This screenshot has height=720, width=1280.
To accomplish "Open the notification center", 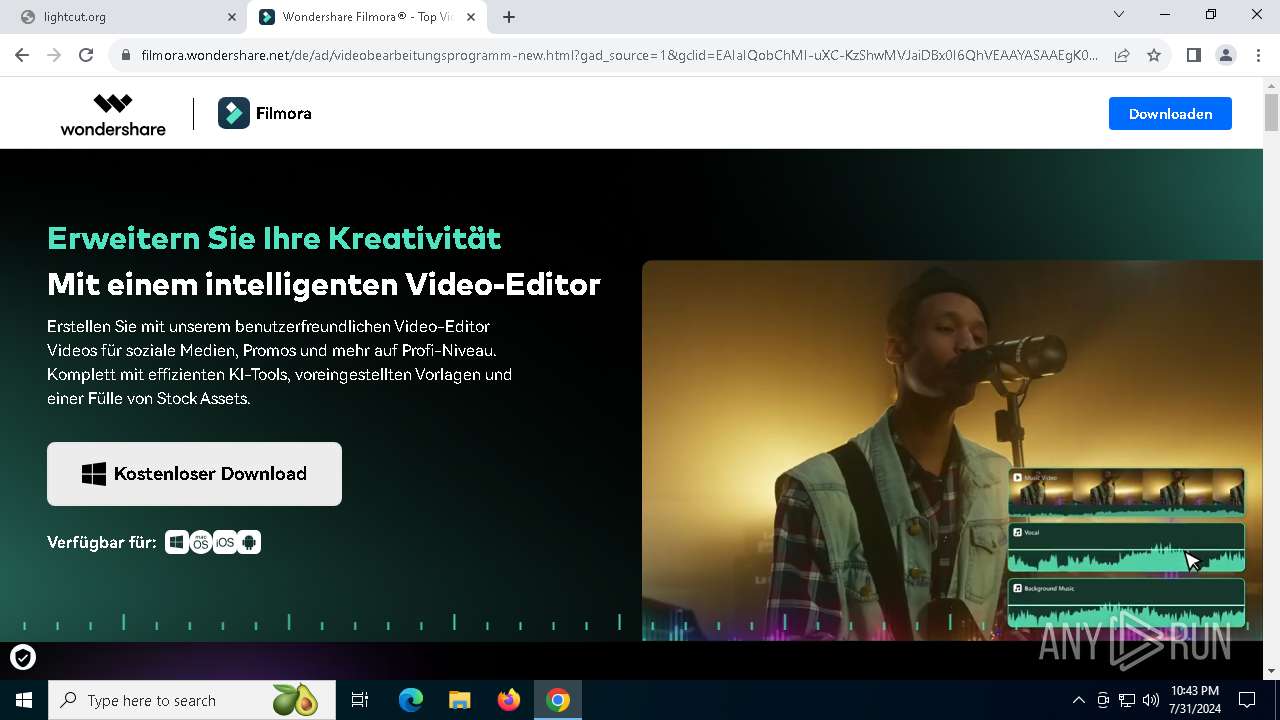I will (1247, 700).
